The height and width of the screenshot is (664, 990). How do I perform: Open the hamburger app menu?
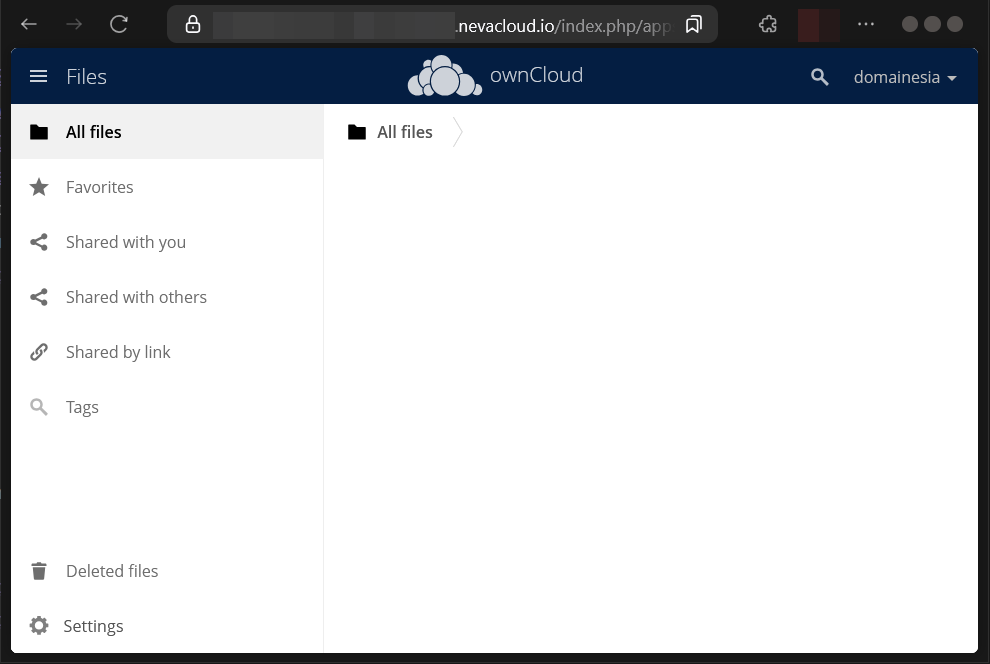pyautogui.click(x=39, y=76)
